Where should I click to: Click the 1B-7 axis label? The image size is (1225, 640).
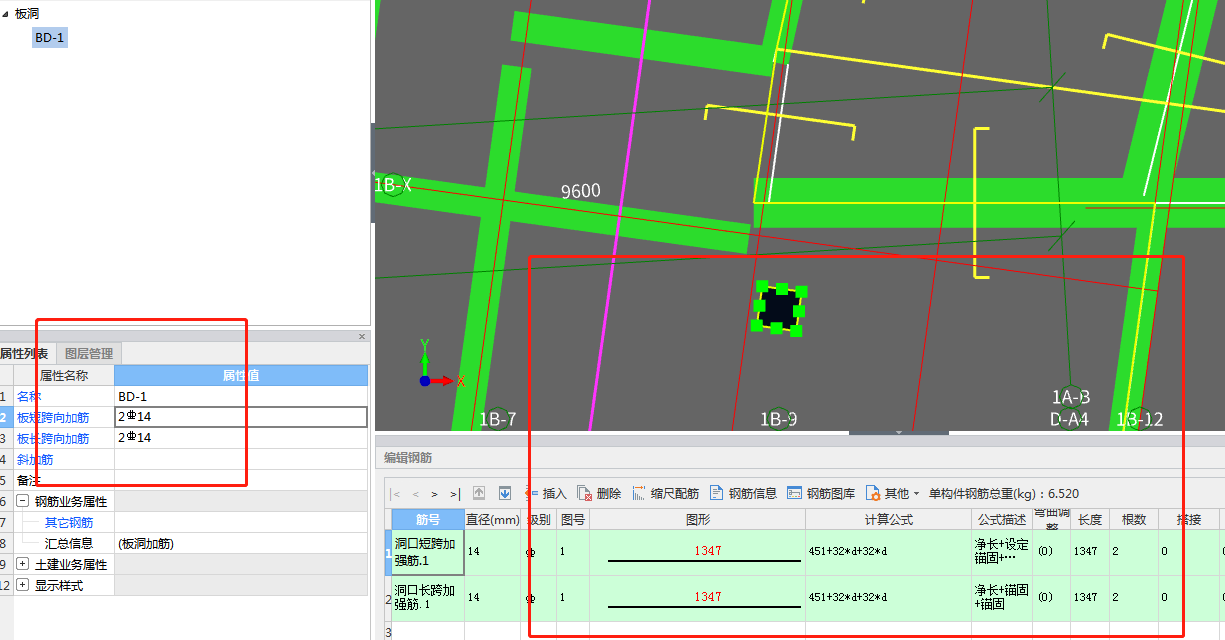[497, 419]
